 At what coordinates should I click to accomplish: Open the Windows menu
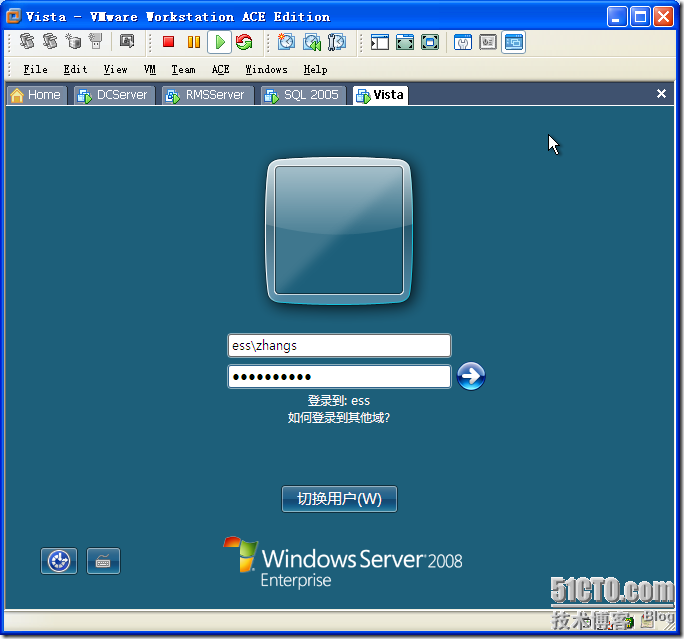[x=266, y=69]
